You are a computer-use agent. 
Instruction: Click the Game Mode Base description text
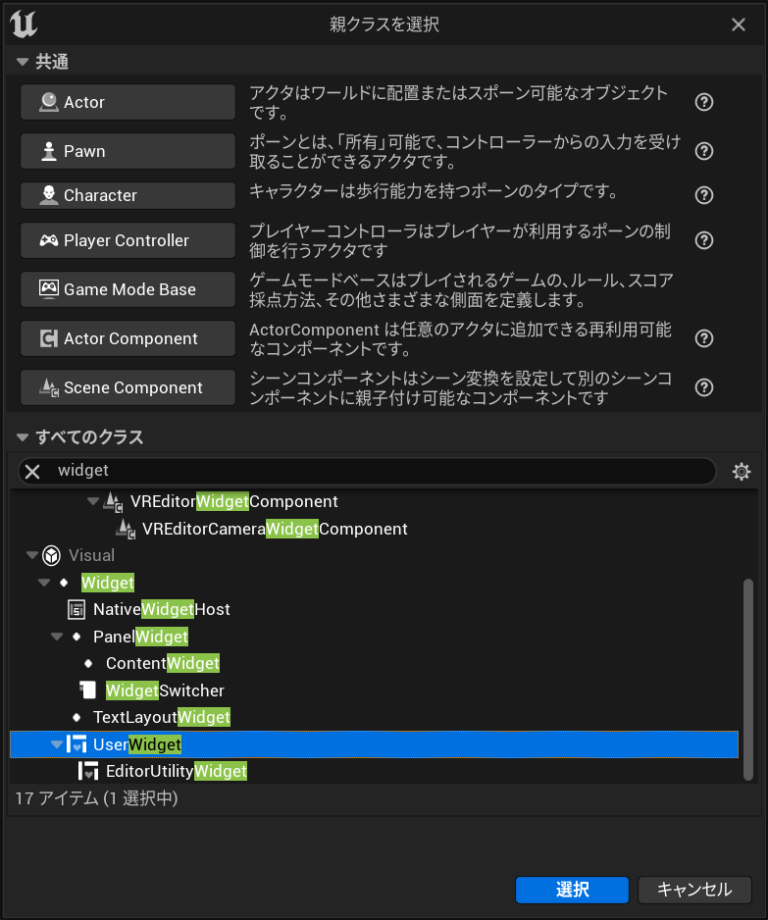(462, 290)
